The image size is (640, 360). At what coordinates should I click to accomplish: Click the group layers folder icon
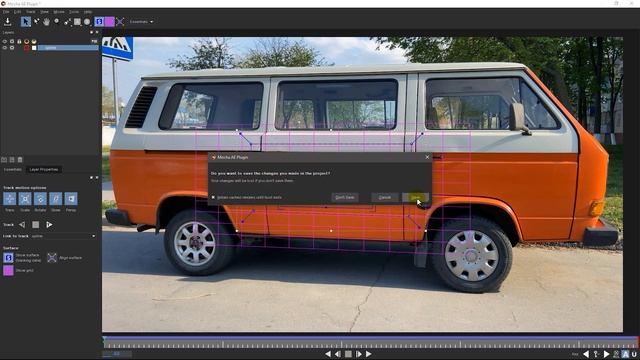[4, 160]
